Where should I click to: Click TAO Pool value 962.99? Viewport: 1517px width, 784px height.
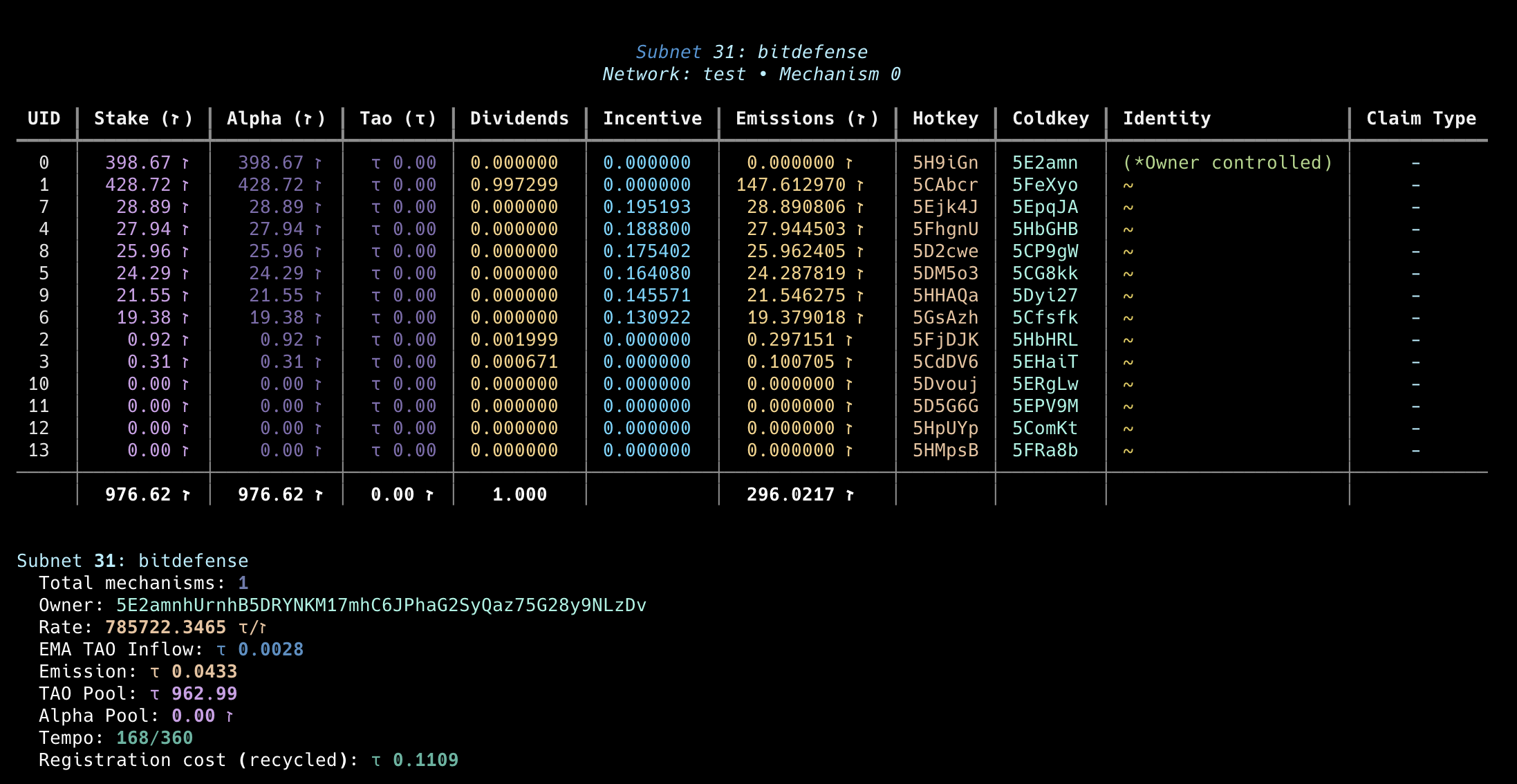point(204,693)
